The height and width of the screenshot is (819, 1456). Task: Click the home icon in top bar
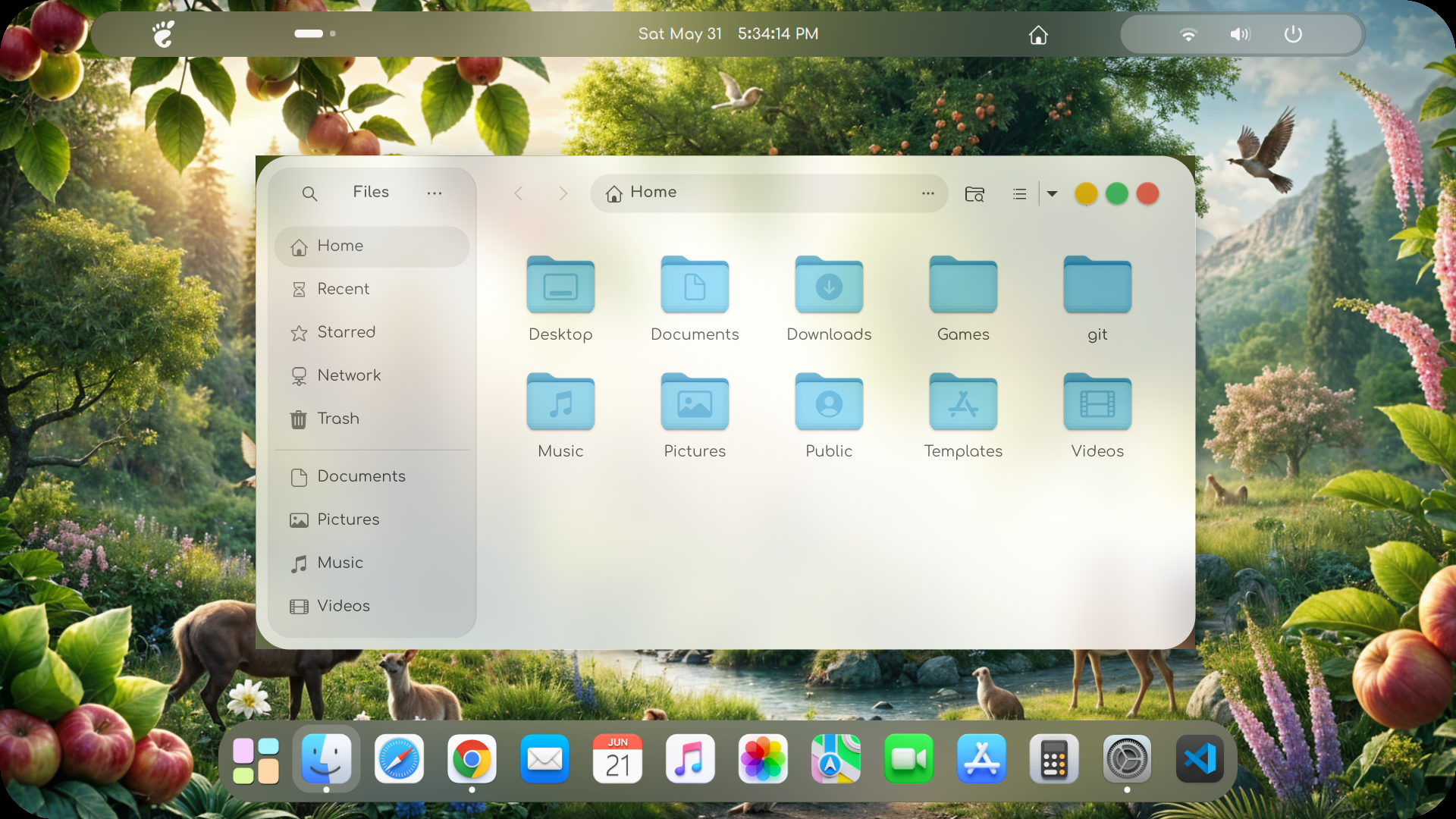[x=1038, y=35]
